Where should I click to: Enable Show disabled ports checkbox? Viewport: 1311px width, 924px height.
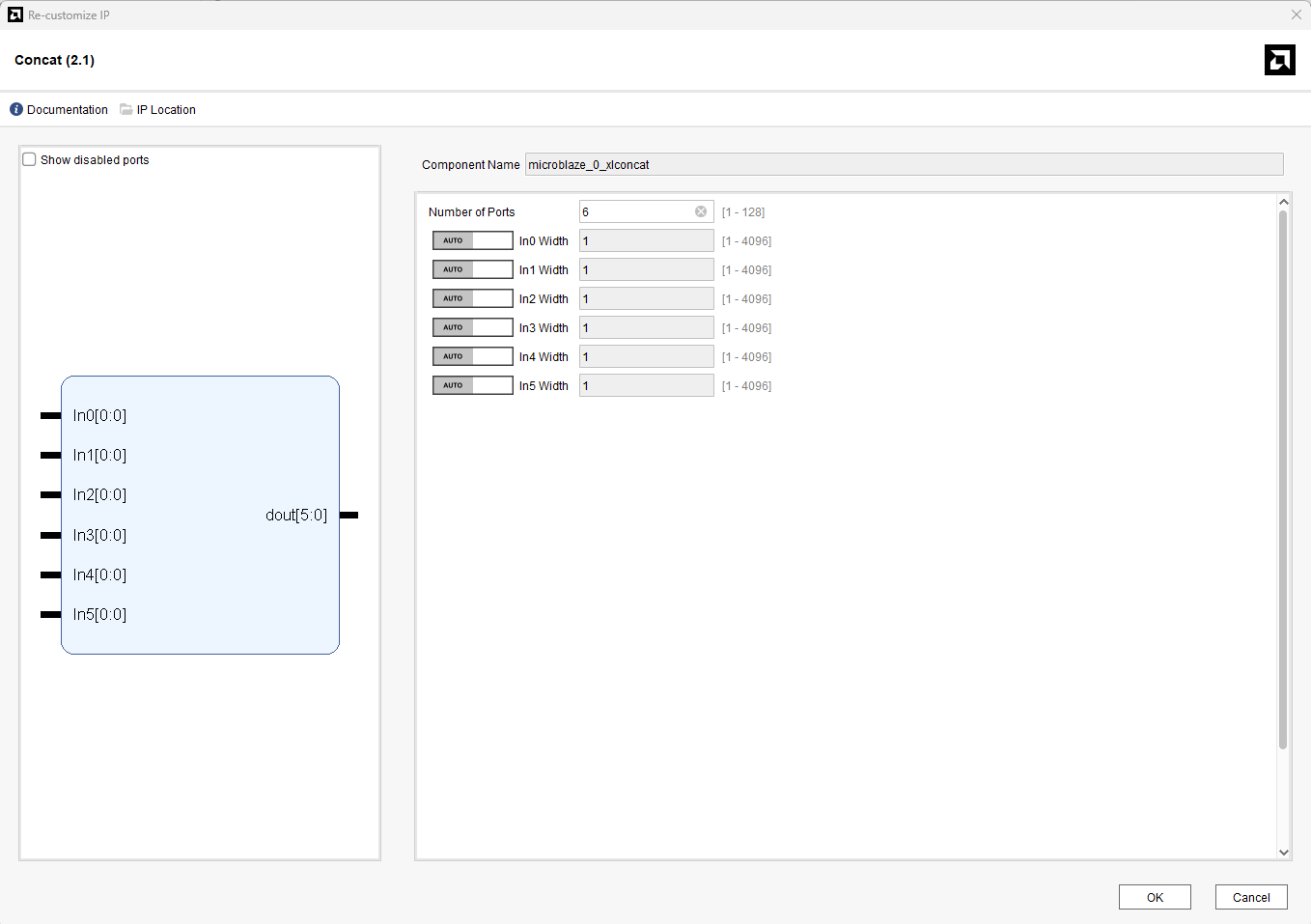point(30,160)
